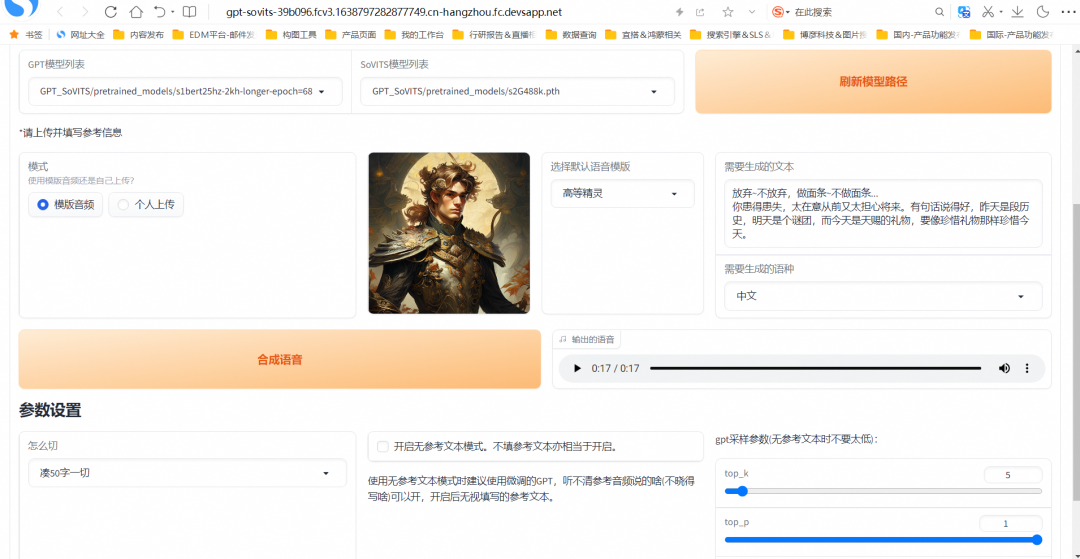The width and height of the screenshot is (1080, 559).
Task: Click the 书签 bookmarks star icon
Action: tap(14, 34)
